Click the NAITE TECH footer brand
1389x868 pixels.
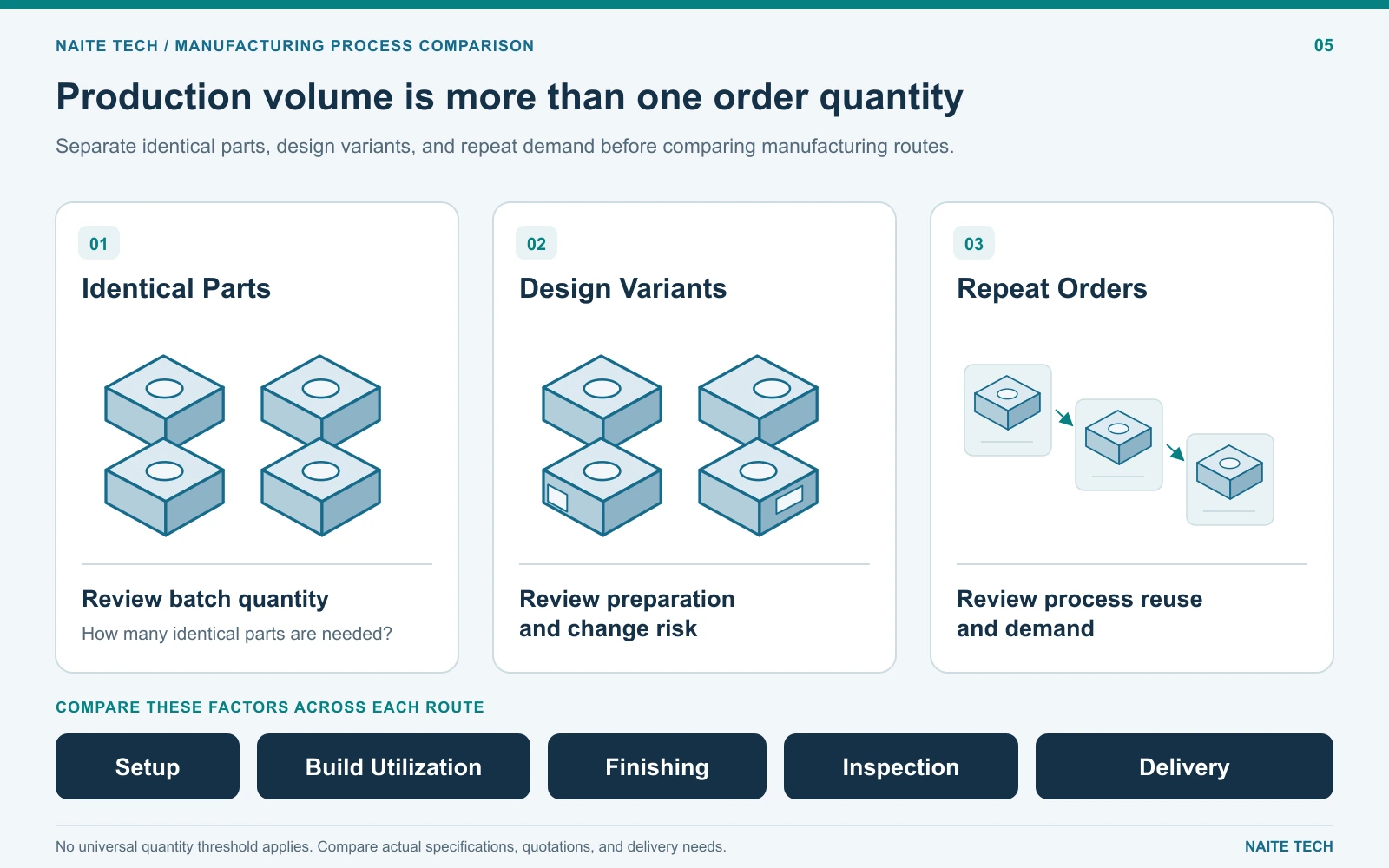click(x=1289, y=846)
